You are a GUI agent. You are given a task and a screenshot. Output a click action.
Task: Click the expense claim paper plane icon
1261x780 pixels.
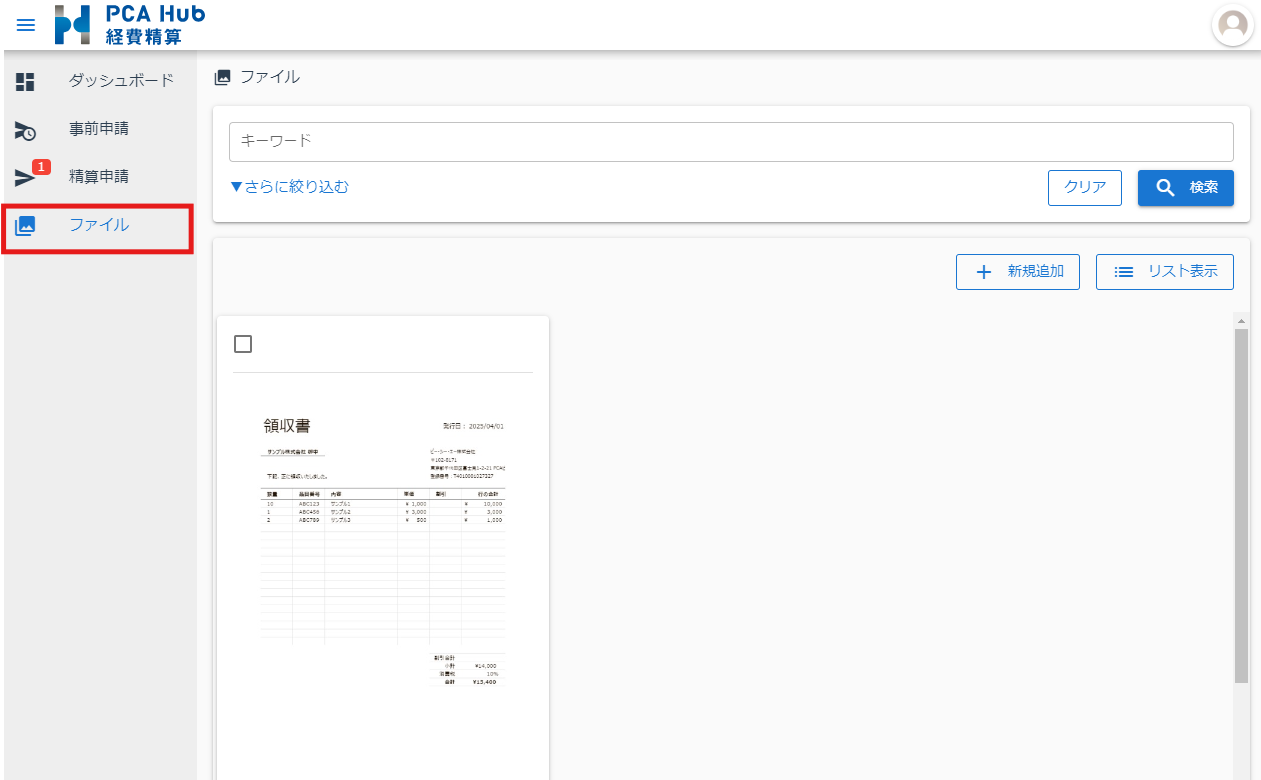tap(24, 178)
